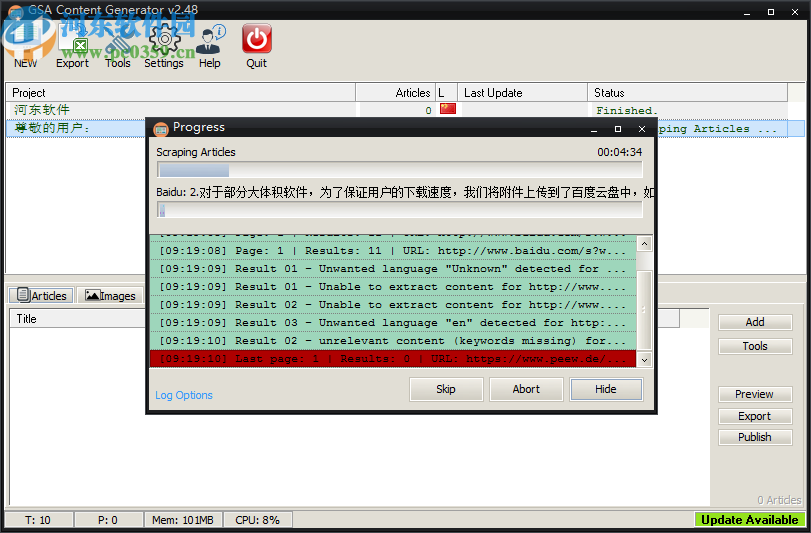Viewport: 811px width, 533px height.
Task: Click the Title column header
Action: [78, 318]
